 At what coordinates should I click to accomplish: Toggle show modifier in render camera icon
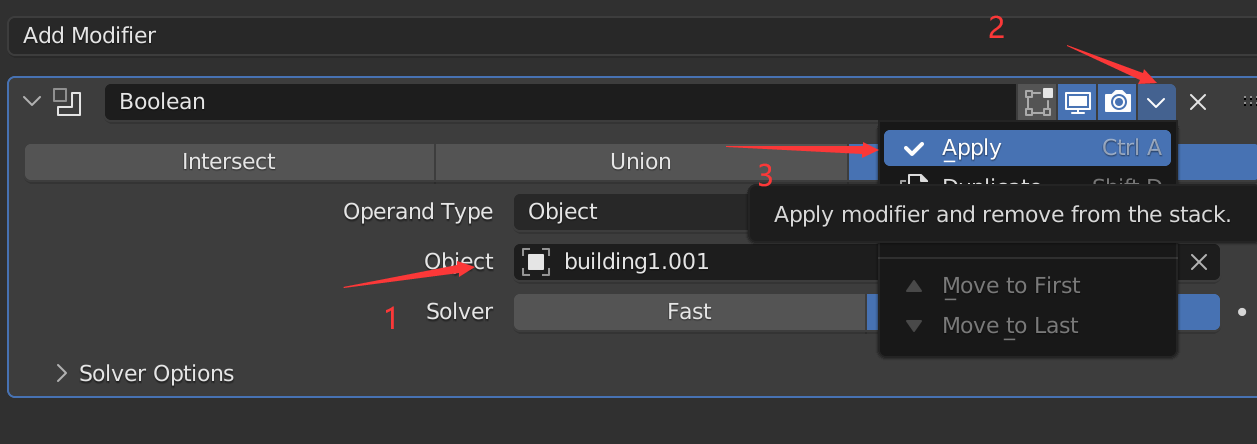(x=1117, y=102)
